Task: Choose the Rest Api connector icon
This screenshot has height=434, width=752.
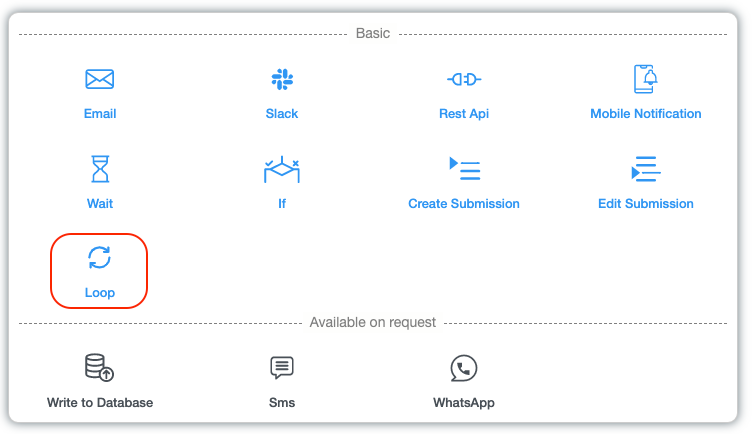Action: [x=464, y=80]
